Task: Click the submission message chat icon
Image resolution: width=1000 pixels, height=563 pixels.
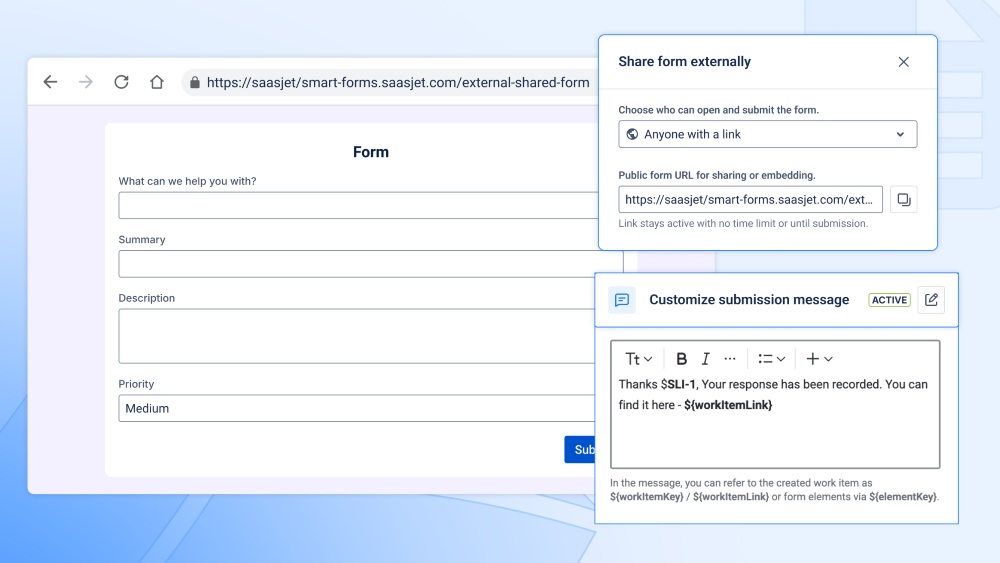Action: click(x=622, y=300)
